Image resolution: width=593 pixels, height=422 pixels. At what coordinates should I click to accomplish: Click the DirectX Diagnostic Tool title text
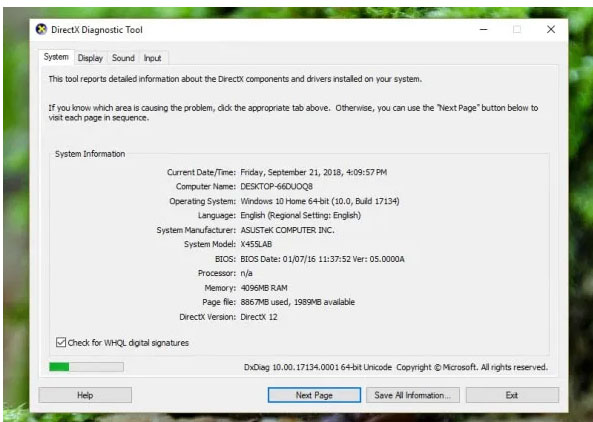click(97, 29)
